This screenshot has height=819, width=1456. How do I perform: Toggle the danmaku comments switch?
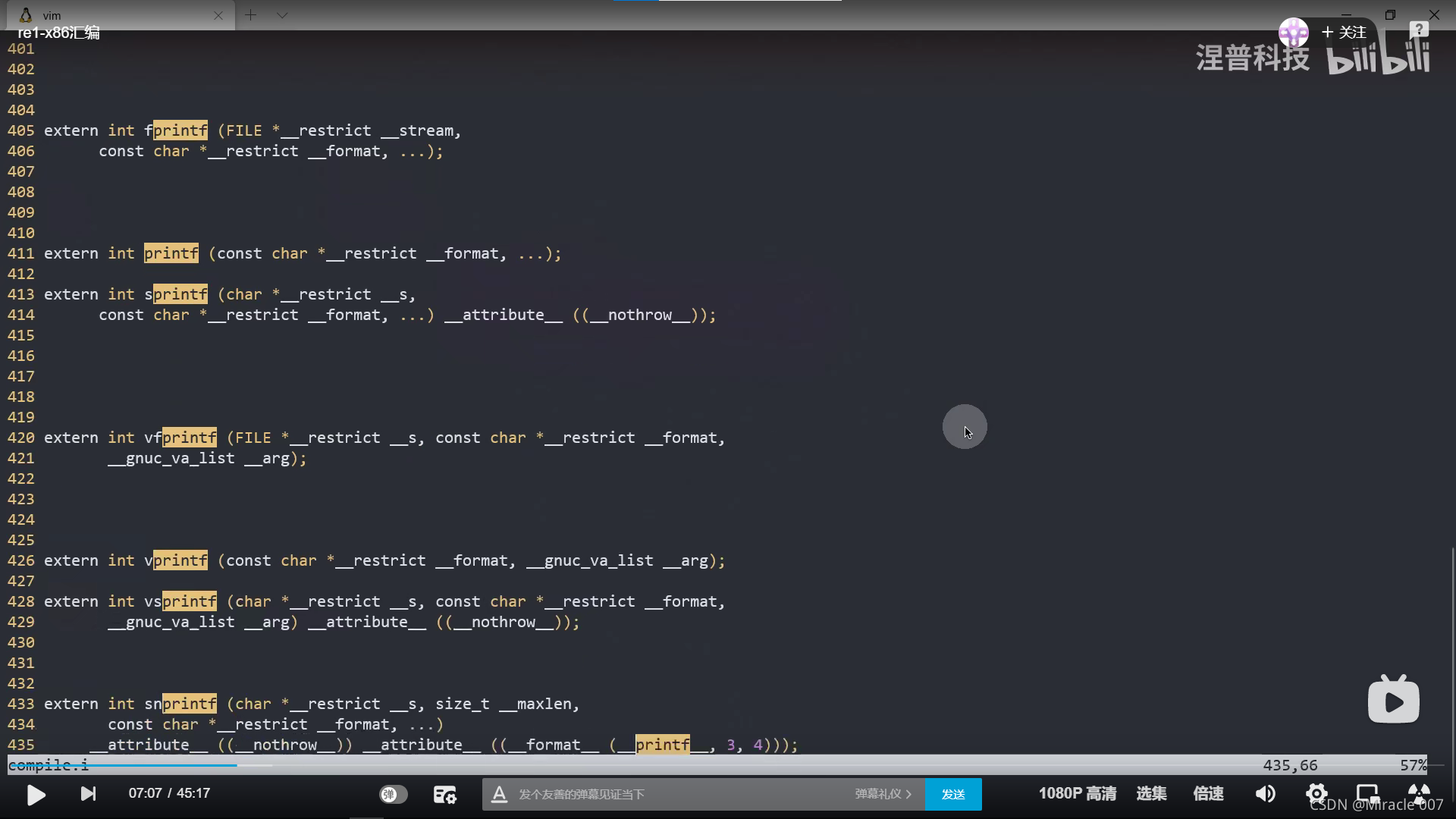[393, 794]
